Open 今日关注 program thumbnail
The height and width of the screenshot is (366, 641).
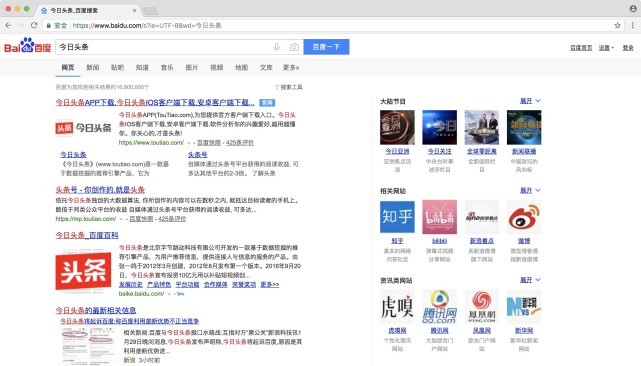click(439, 127)
